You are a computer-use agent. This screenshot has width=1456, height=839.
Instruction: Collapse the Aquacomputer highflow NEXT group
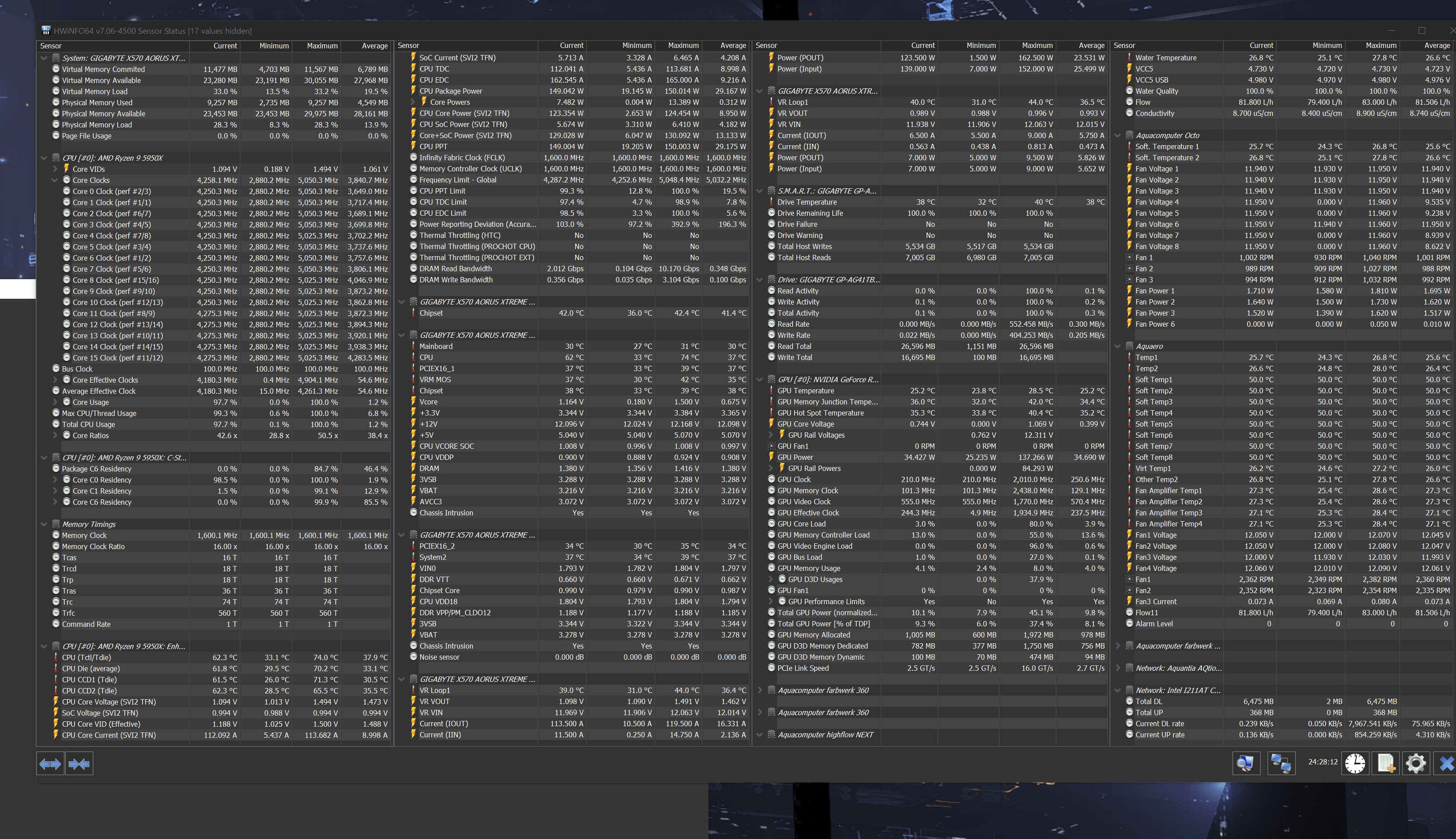760,735
